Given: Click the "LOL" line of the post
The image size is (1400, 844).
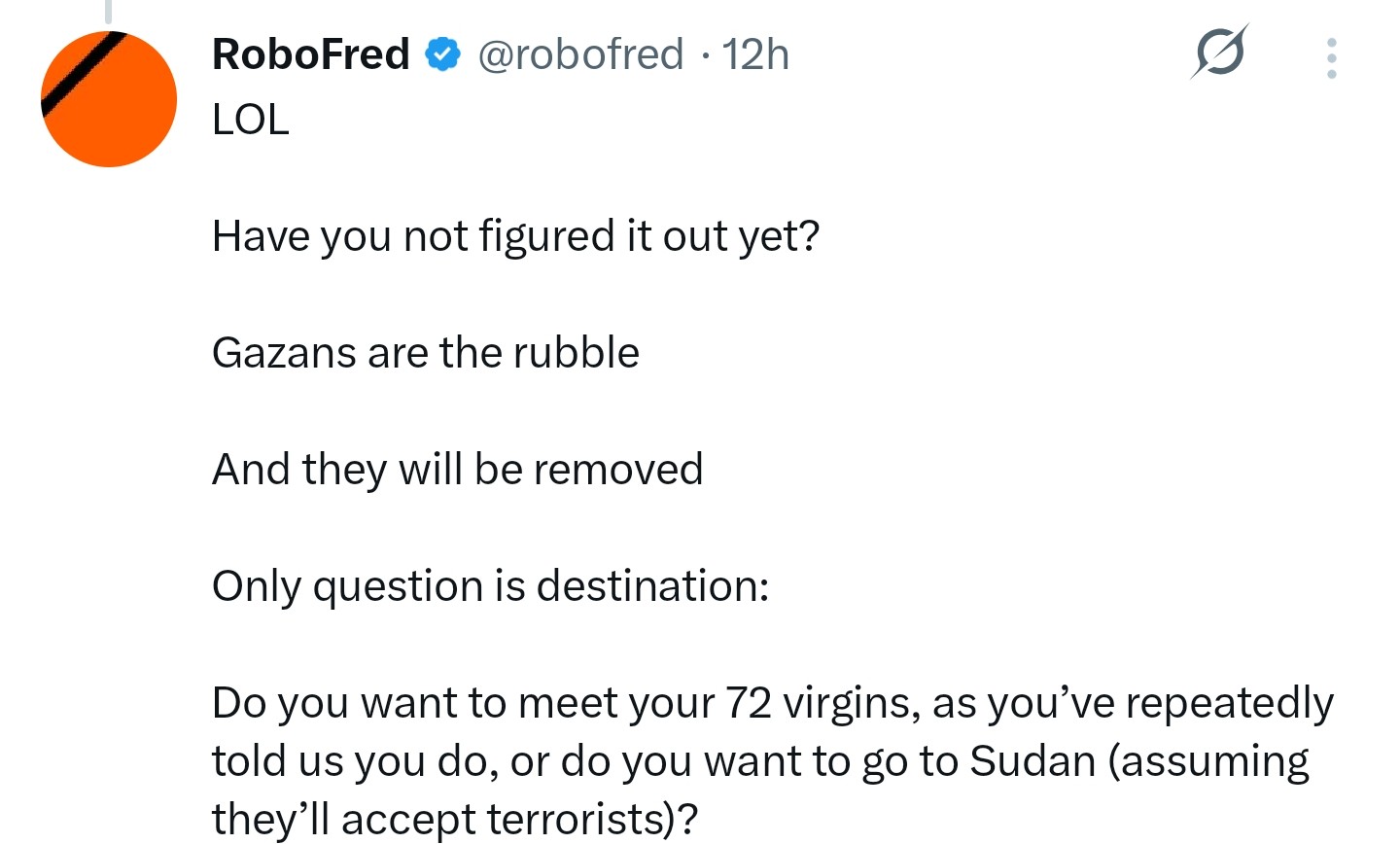Looking at the screenshot, I should click(x=251, y=120).
